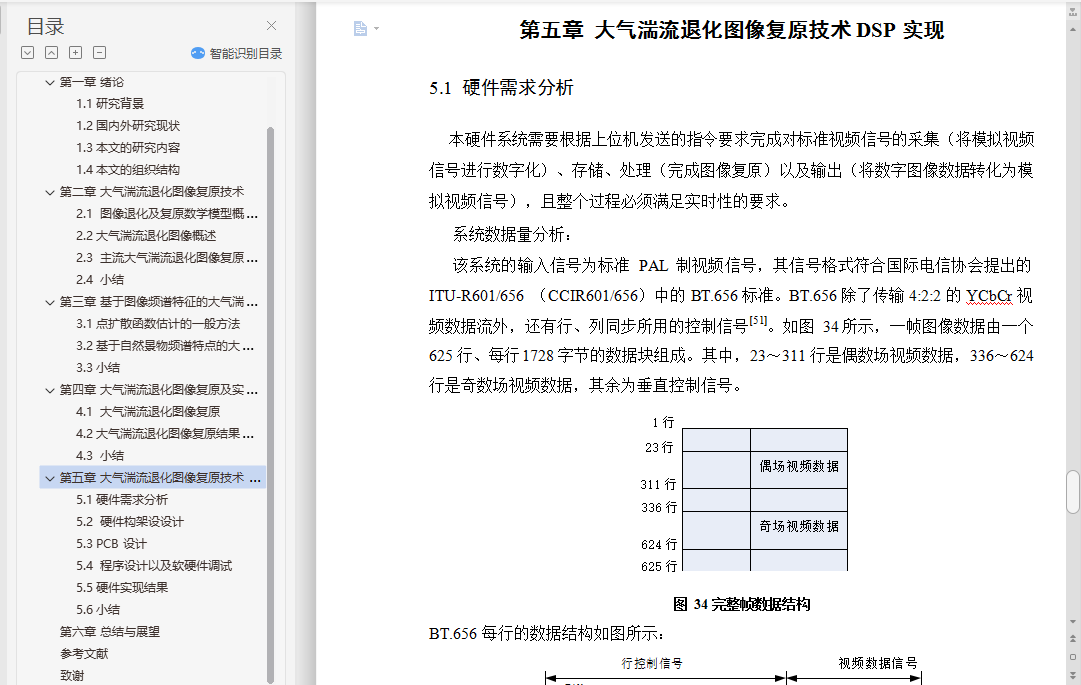The width and height of the screenshot is (1081, 685).
Task: Open 5.3 PCB 设计 heading
Action: point(112,544)
